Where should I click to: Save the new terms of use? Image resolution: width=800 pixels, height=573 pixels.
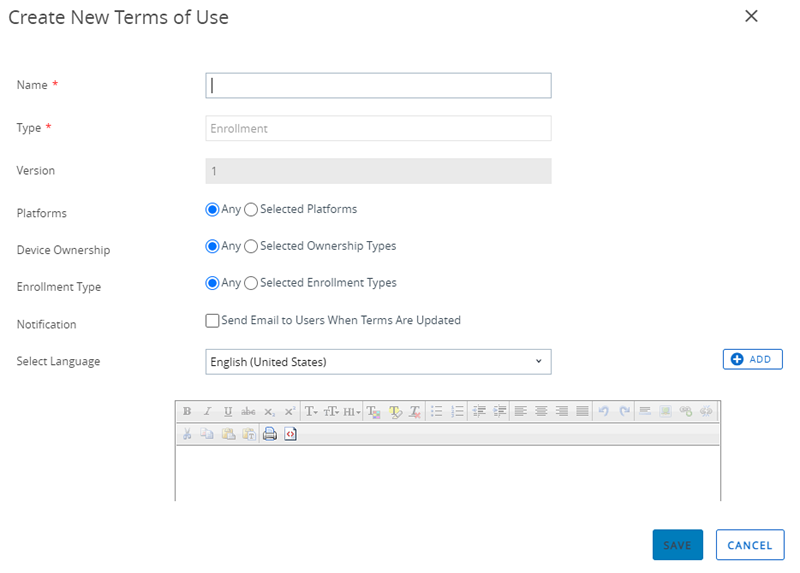(x=678, y=545)
